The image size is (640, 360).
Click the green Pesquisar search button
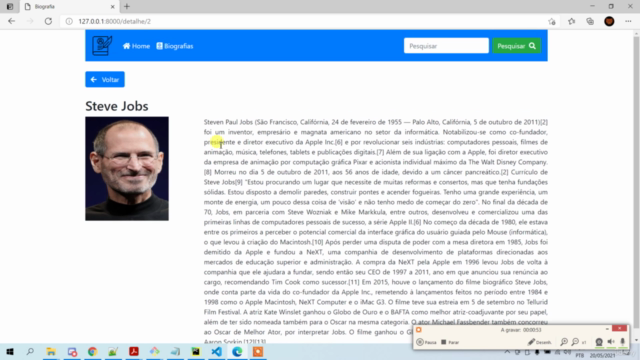(x=516, y=46)
